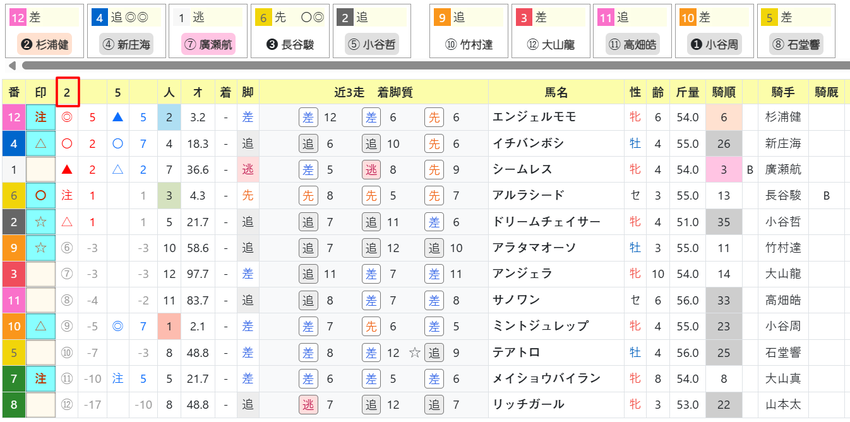
Task: Select the 注 mark cell for horse 12
Action: pyautogui.click(x=41, y=118)
